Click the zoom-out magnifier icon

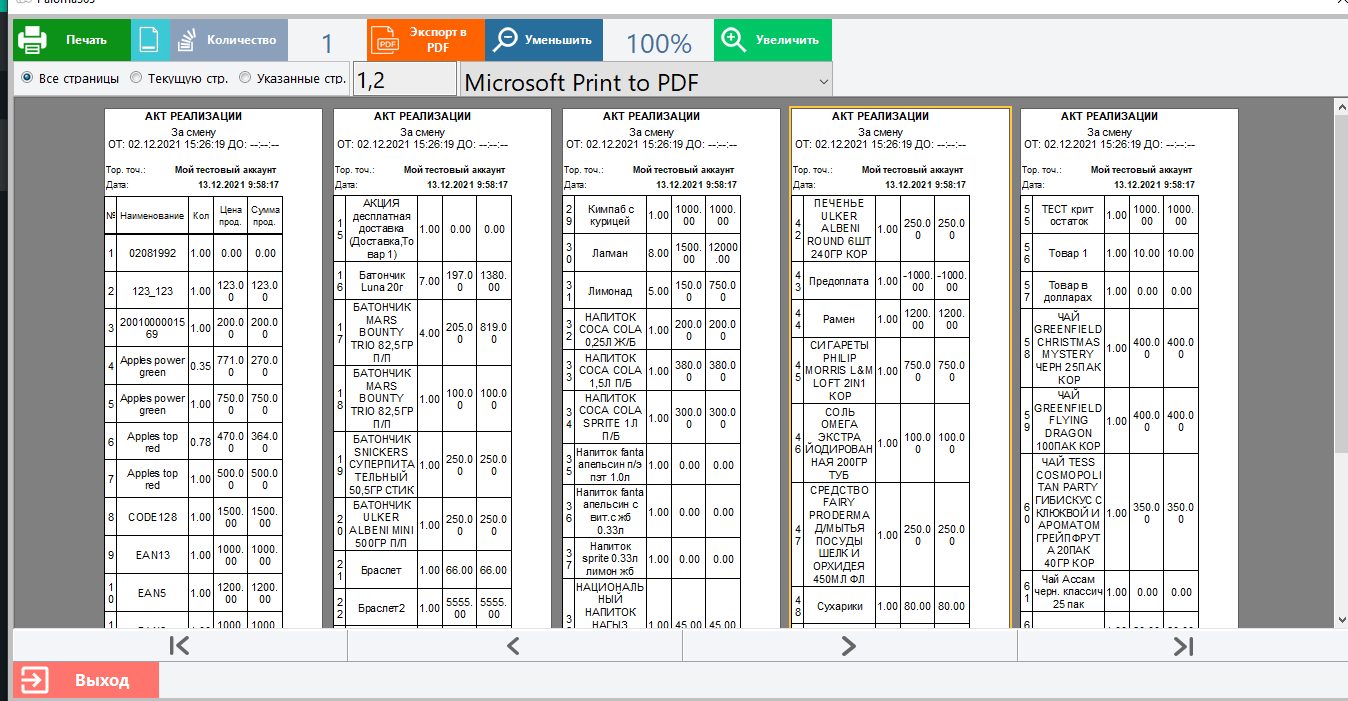click(507, 40)
